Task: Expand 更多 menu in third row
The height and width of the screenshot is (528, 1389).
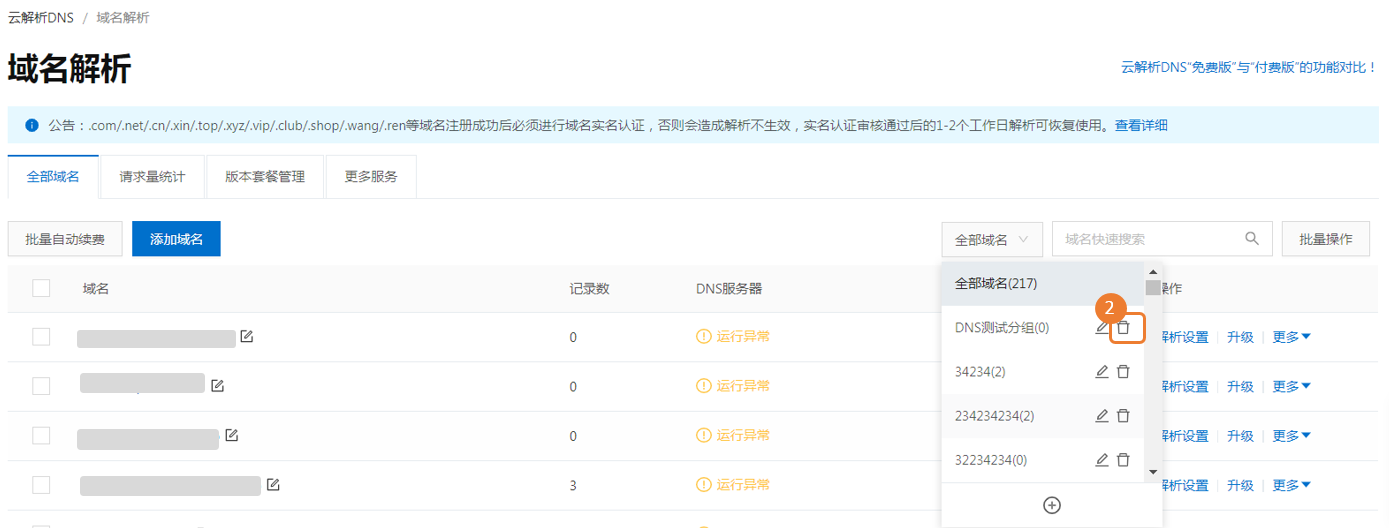Action: [1291, 436]
